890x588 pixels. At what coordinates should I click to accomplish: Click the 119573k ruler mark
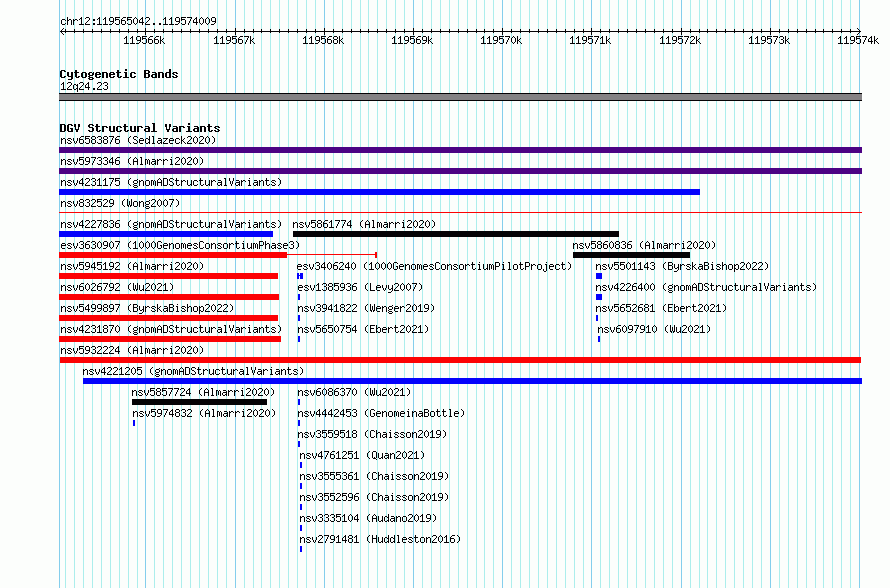(769, 40)
